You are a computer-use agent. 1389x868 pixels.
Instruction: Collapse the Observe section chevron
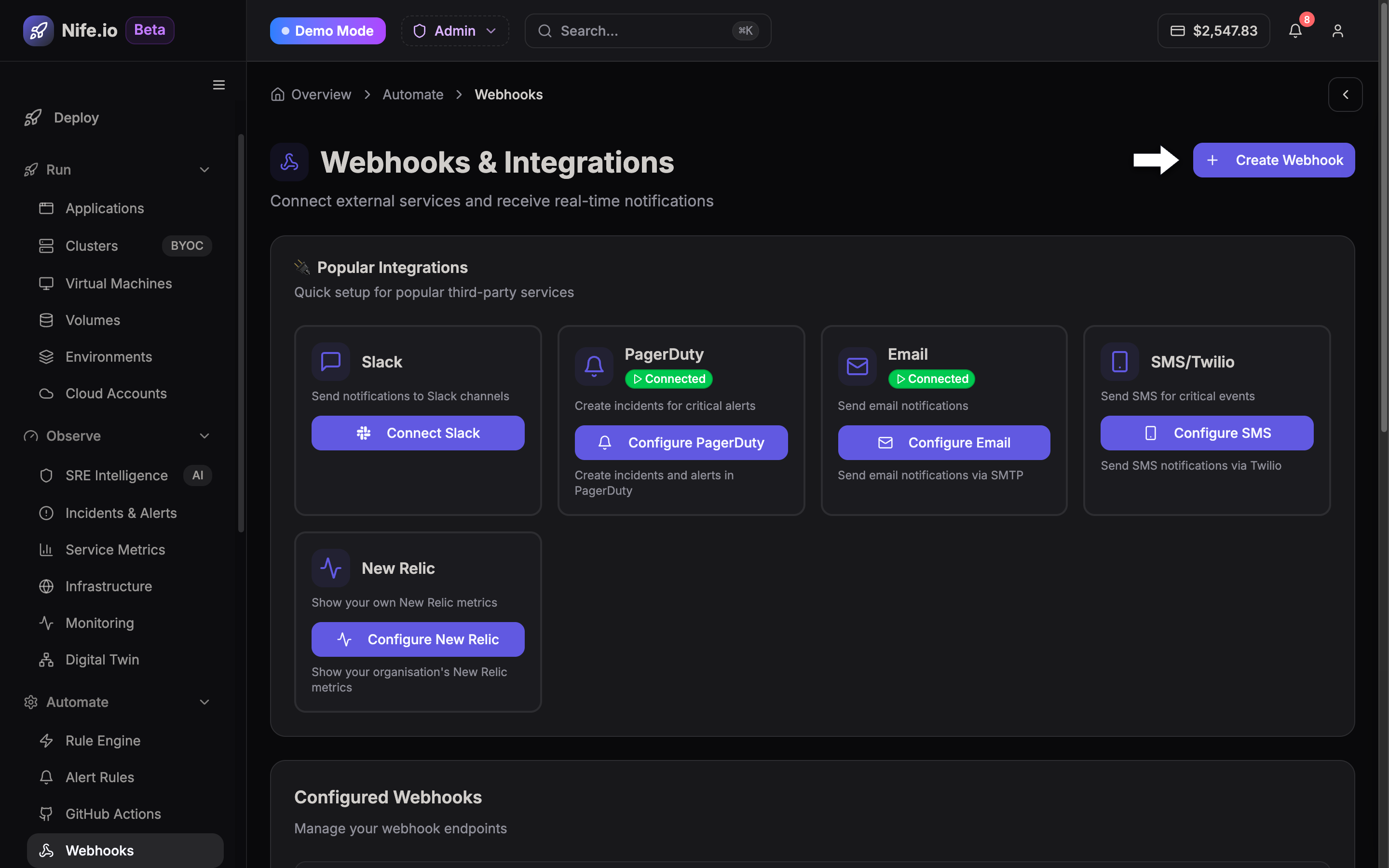(x=204, y=436)
